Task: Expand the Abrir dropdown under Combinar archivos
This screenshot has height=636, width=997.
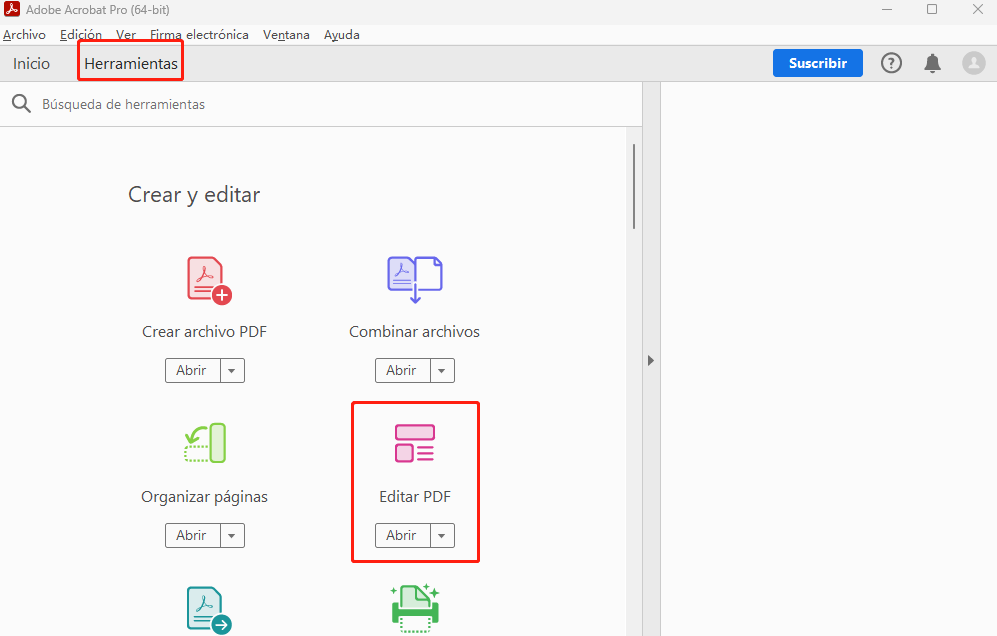Action: coord(441,370)
